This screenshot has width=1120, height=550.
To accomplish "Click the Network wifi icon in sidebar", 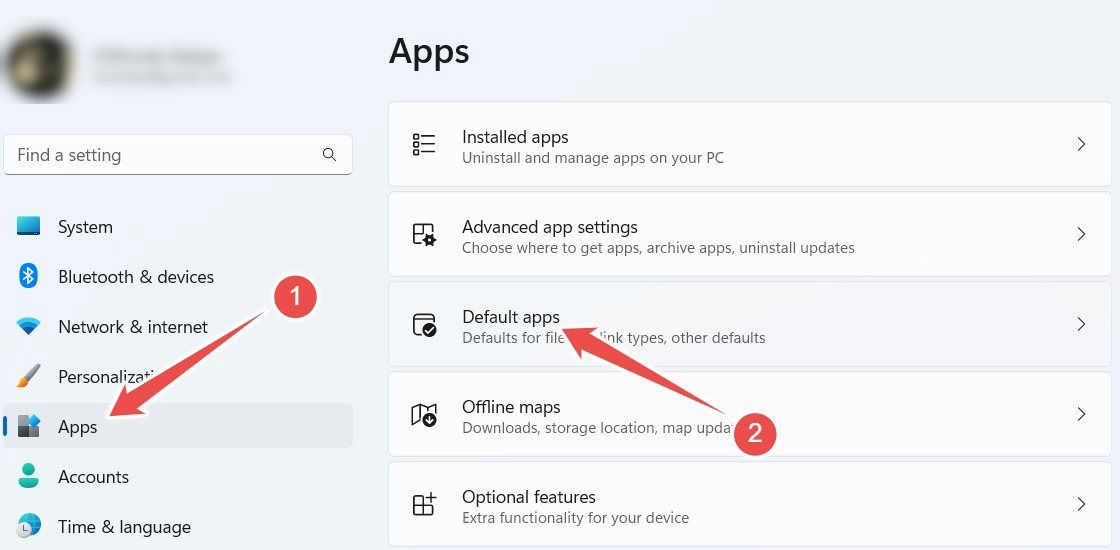I will [x=29, y=326].
